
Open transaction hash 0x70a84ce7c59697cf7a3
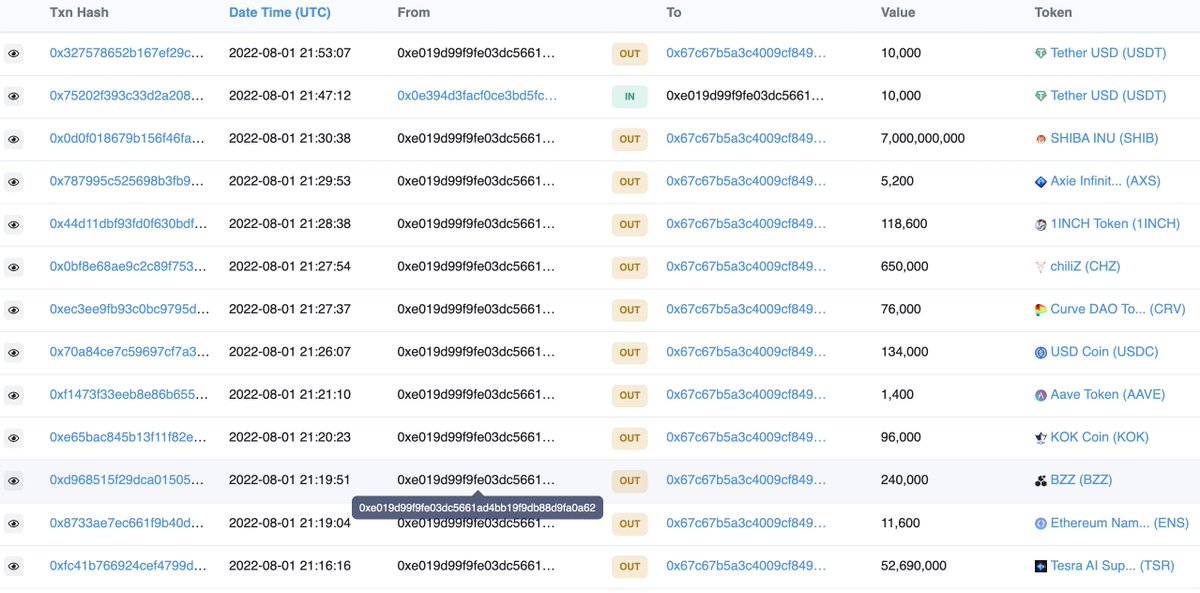(x=130, y=352)
